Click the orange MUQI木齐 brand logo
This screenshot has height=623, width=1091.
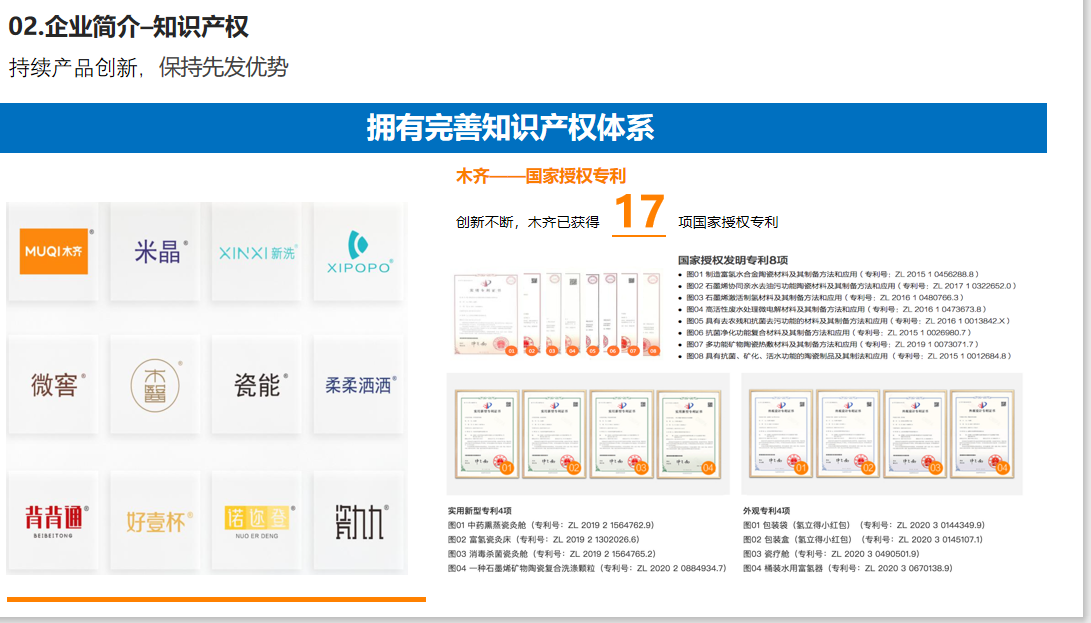pyautogui.click(x=54, y=251)
